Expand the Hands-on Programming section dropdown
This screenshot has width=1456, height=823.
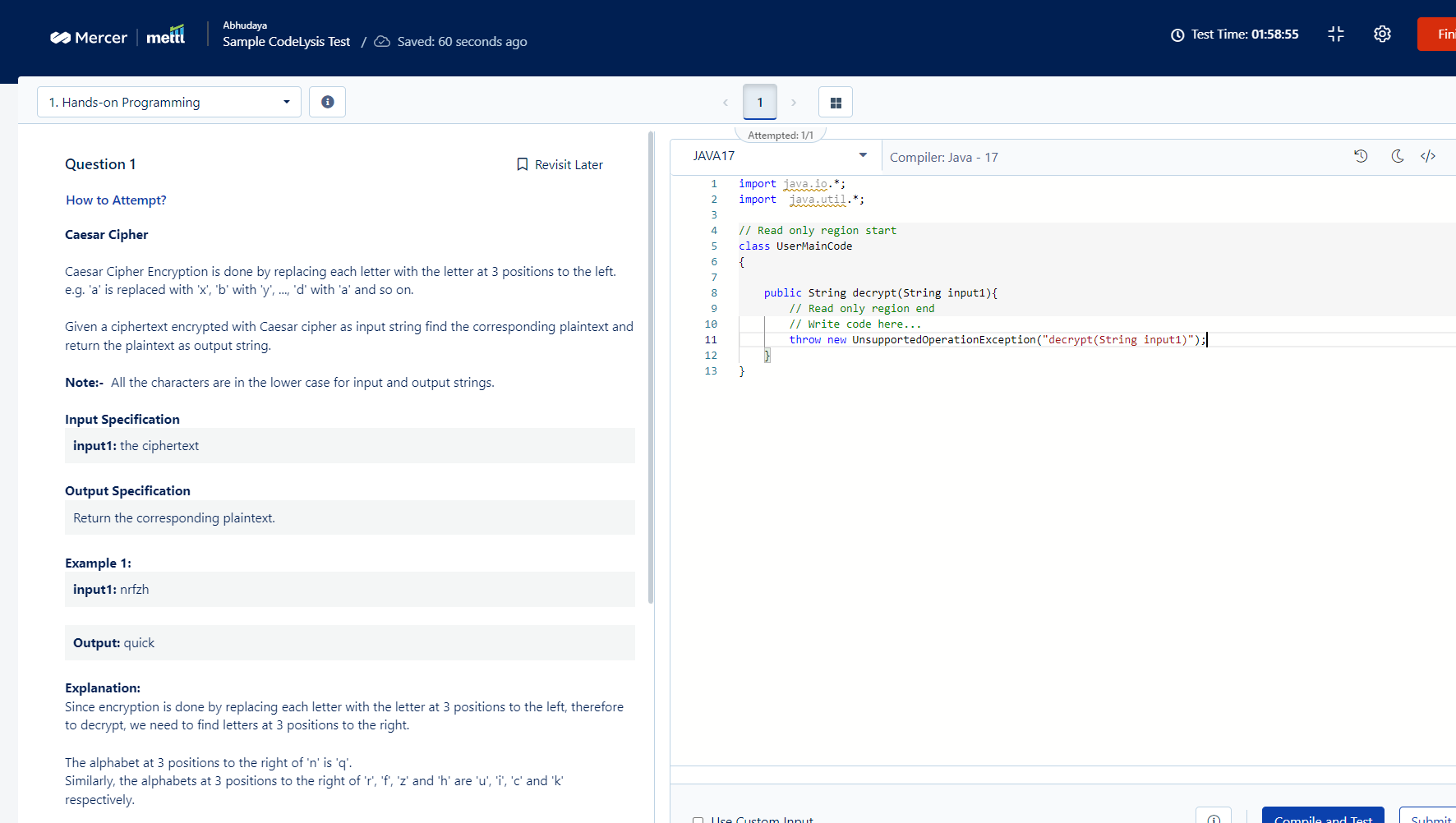pos(169,102)
